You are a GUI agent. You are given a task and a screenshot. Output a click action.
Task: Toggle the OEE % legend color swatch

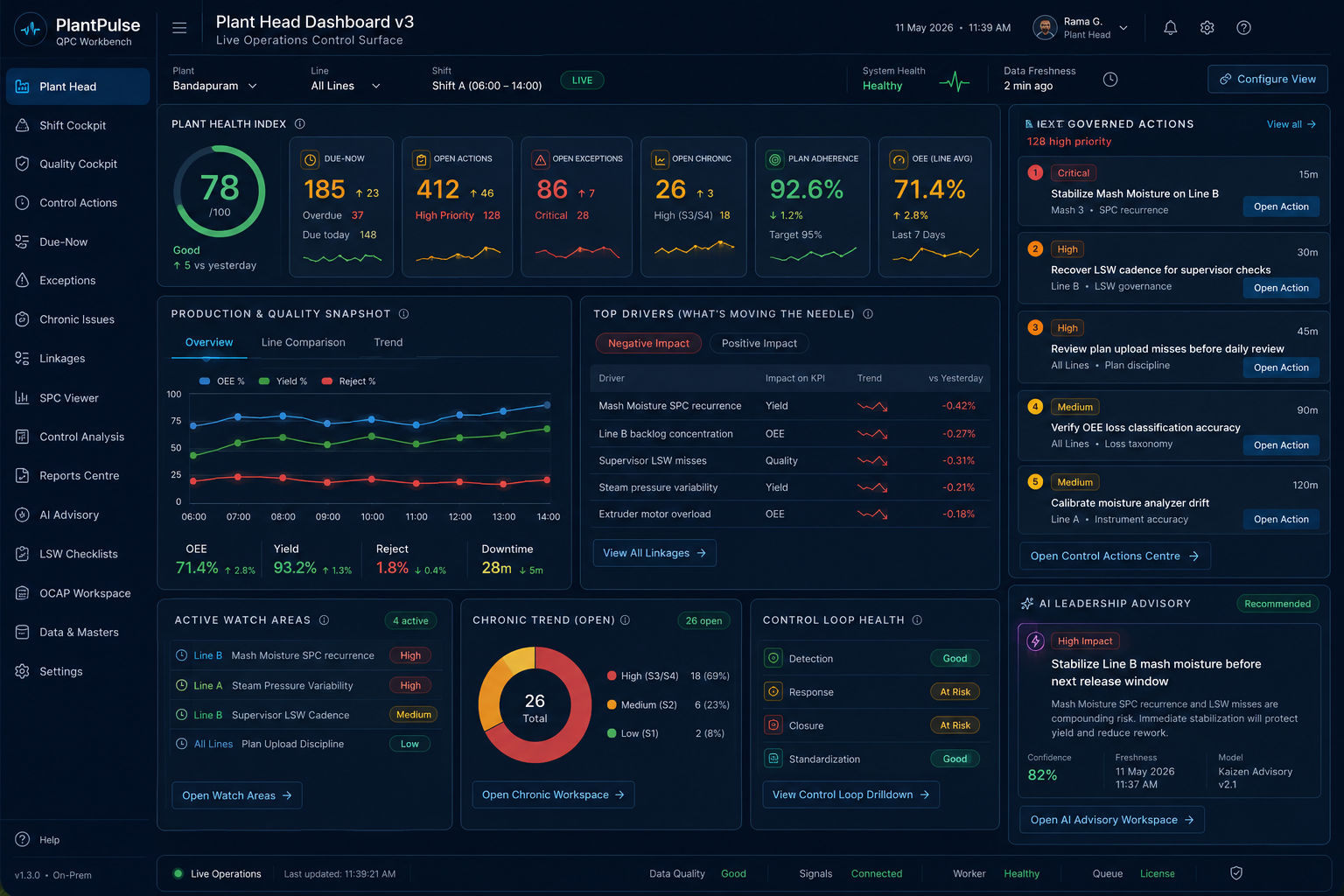(205, 381)
